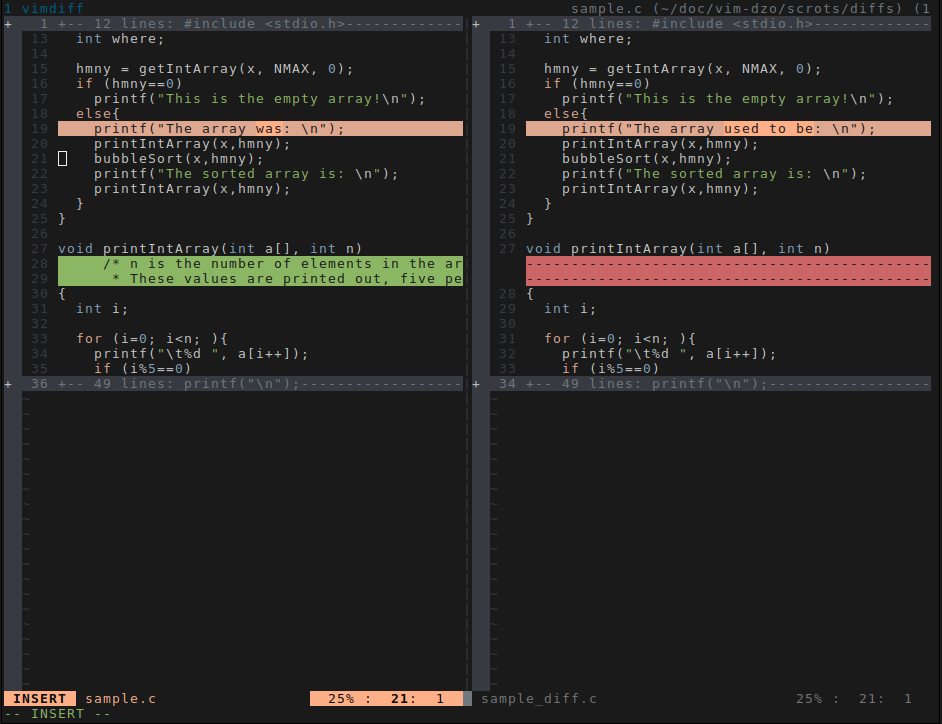The width and height of the screenshot is (942, 724).
Task: Click 'printIntArray(x,hmny);' line 20 left pane
Action: (192, 144)
